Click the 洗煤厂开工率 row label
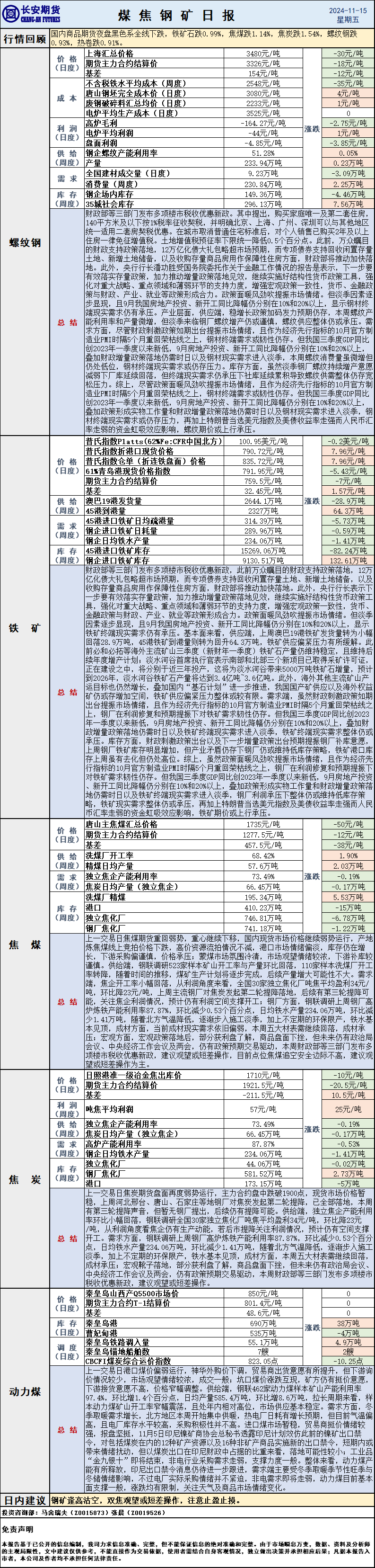 click(x=109, y=855)
